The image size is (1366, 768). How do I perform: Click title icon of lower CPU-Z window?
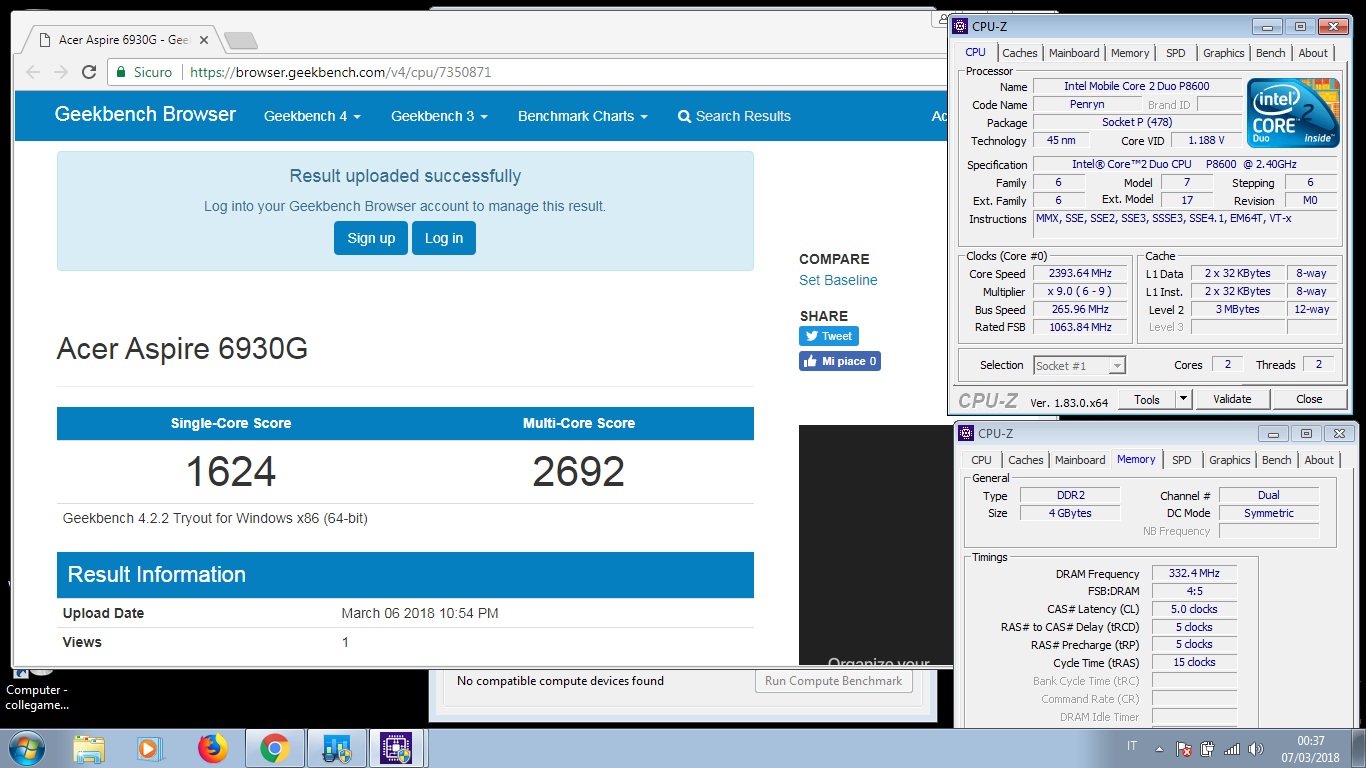tap(966, 433)
